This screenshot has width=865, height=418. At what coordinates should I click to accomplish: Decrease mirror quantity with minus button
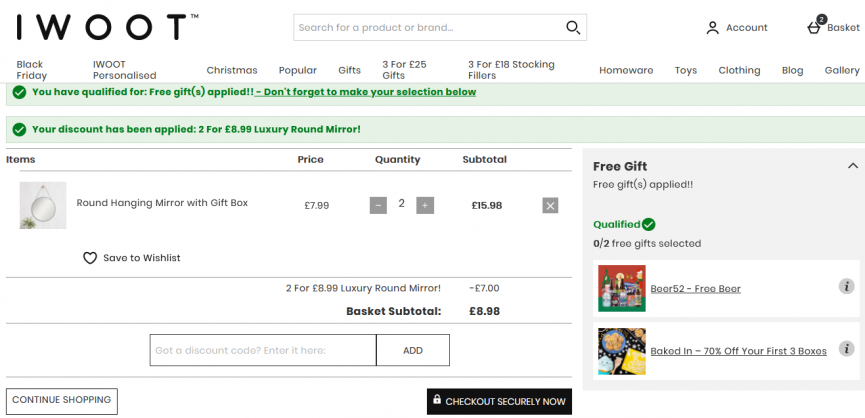tap(378, 206)
